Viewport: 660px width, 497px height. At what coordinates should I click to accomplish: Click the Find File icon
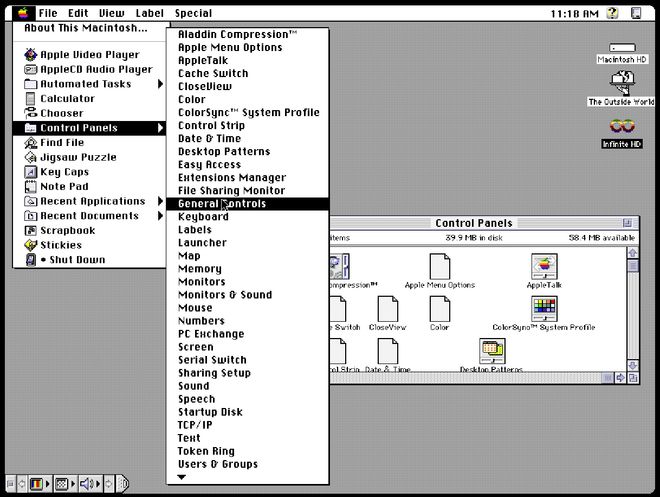(31, 143)
